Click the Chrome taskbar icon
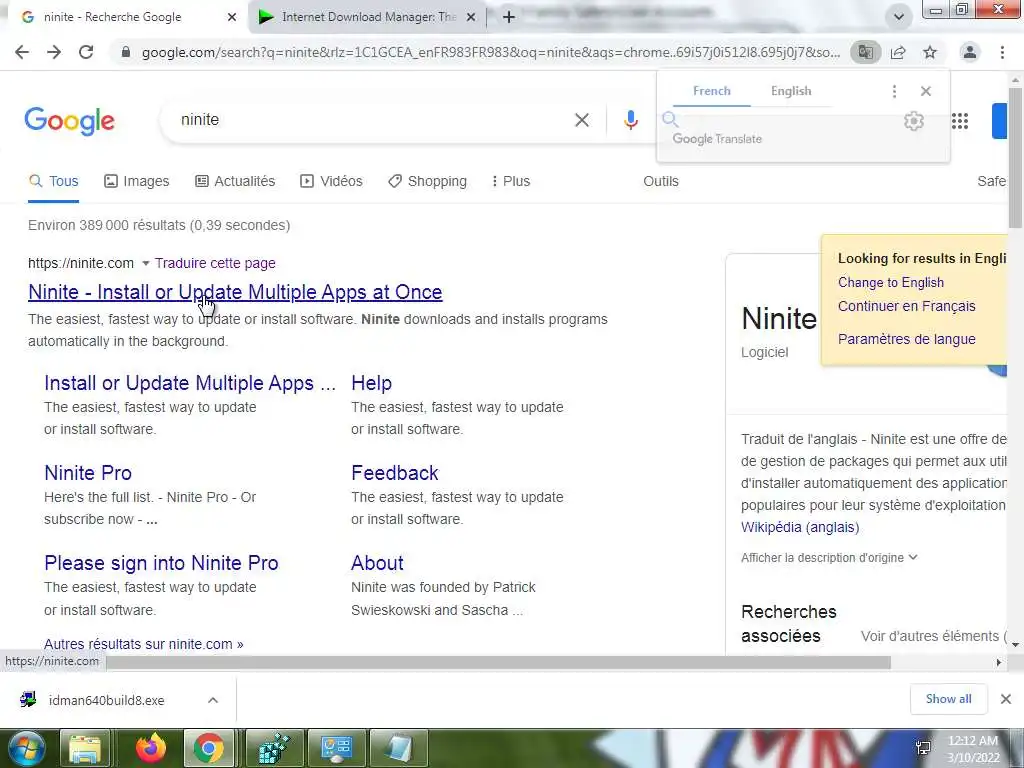 [x=209, y=748]
